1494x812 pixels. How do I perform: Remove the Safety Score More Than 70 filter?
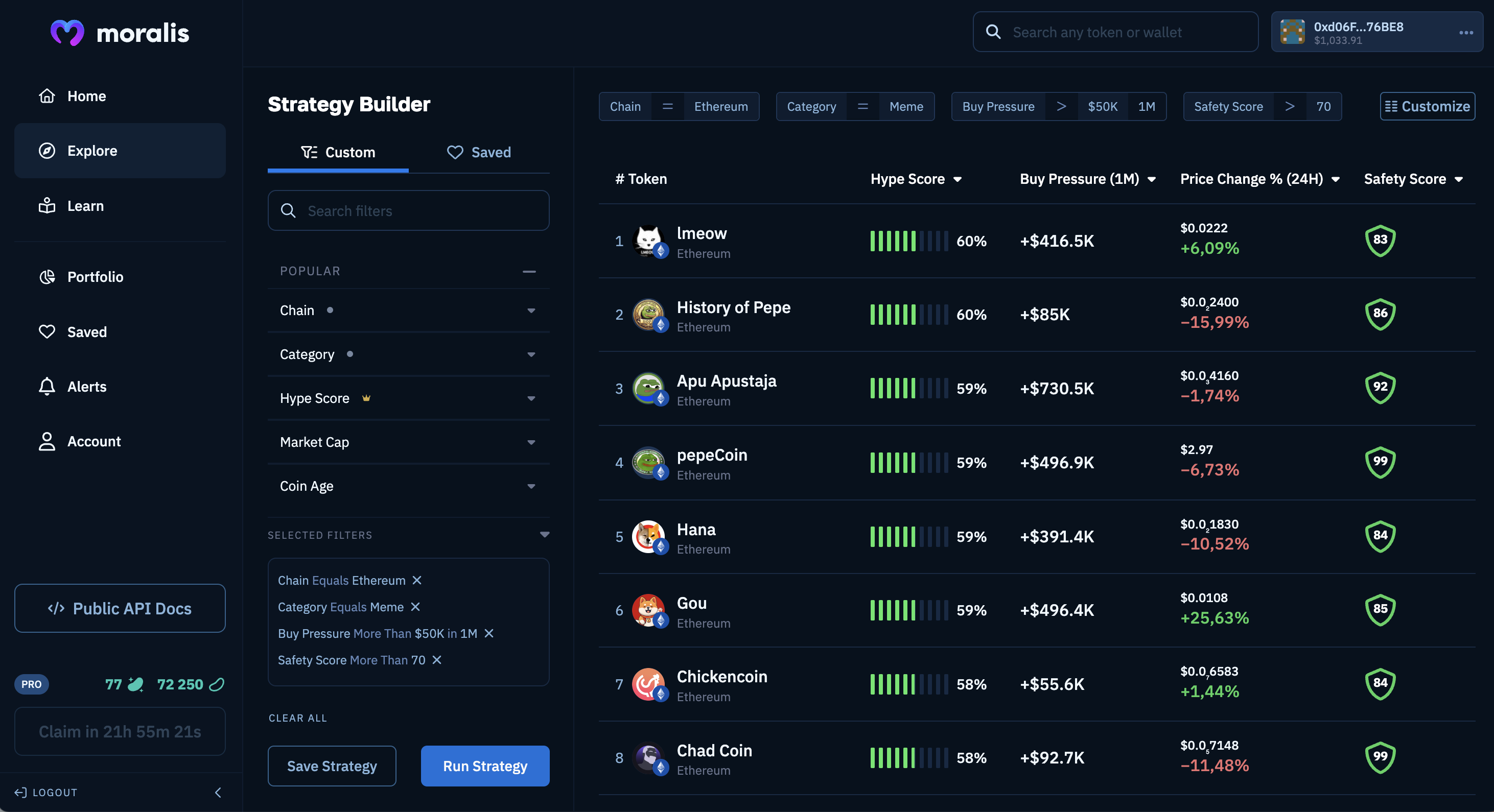coord(437,660)
